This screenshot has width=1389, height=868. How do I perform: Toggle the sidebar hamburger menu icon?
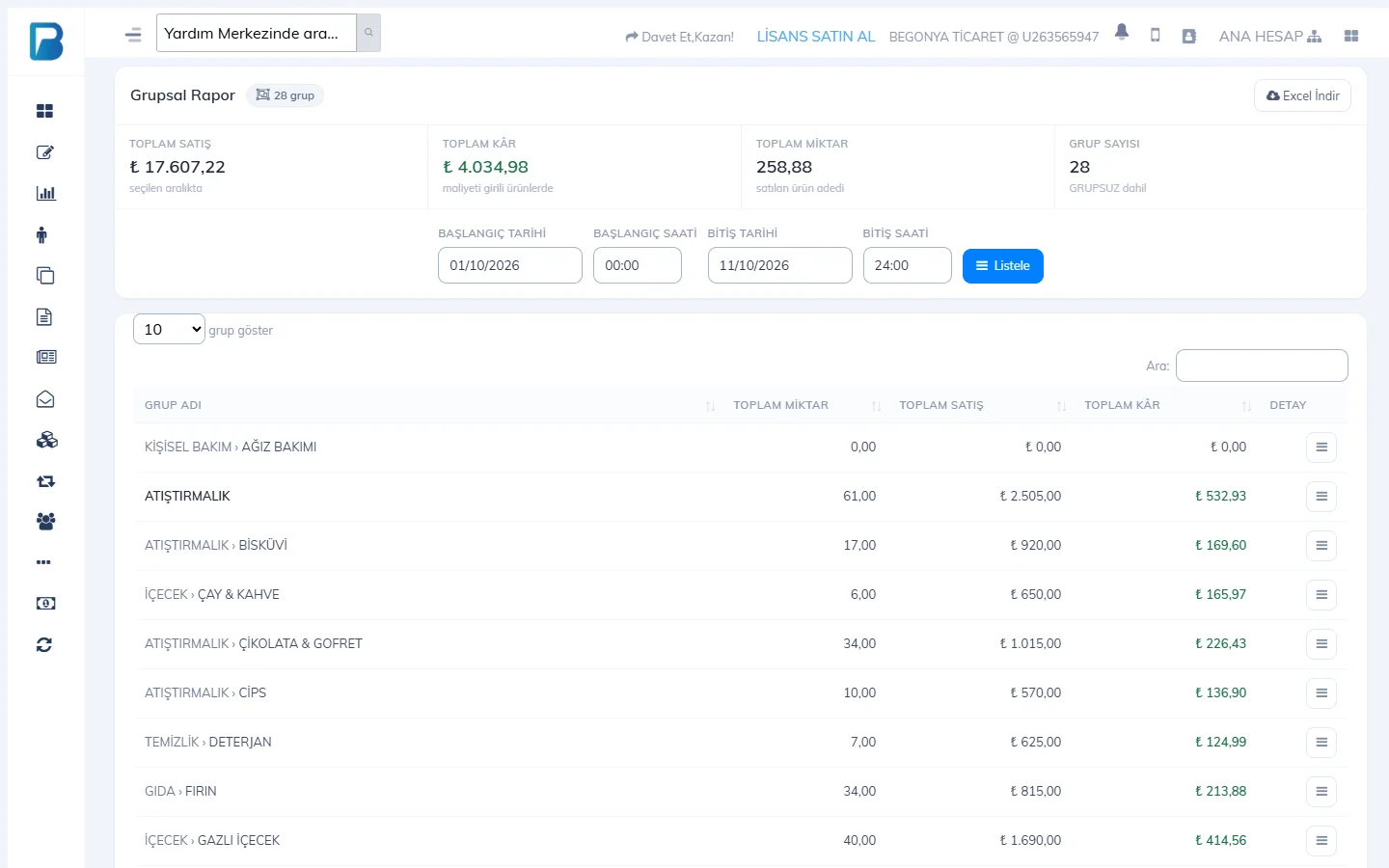pyautogui.click(x=133, y=35)
